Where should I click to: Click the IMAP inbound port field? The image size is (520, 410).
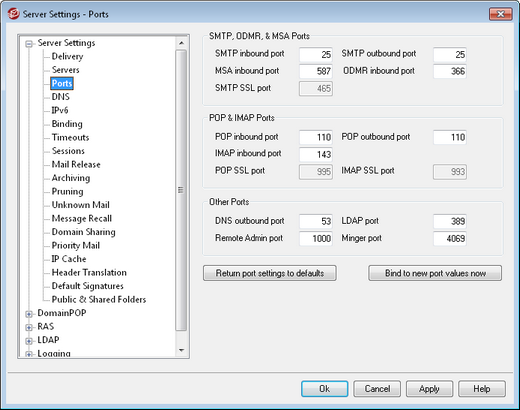point(316,154)
